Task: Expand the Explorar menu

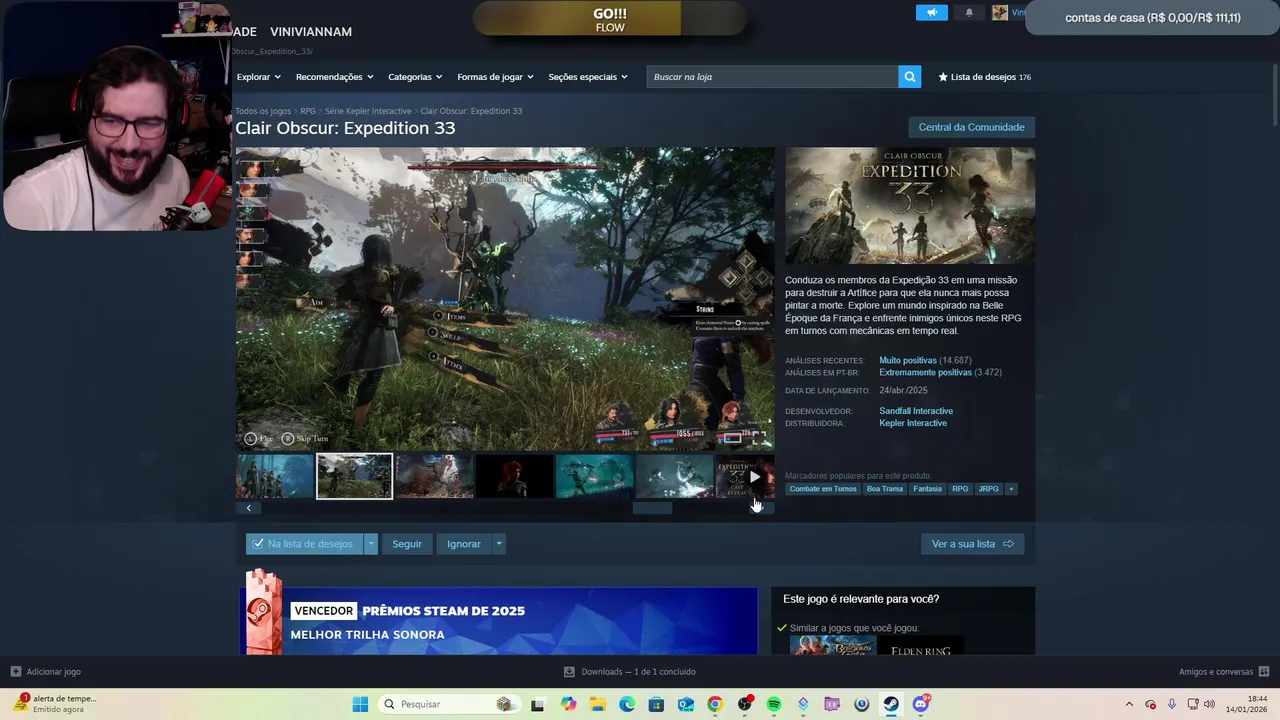Action: point(258,77)
